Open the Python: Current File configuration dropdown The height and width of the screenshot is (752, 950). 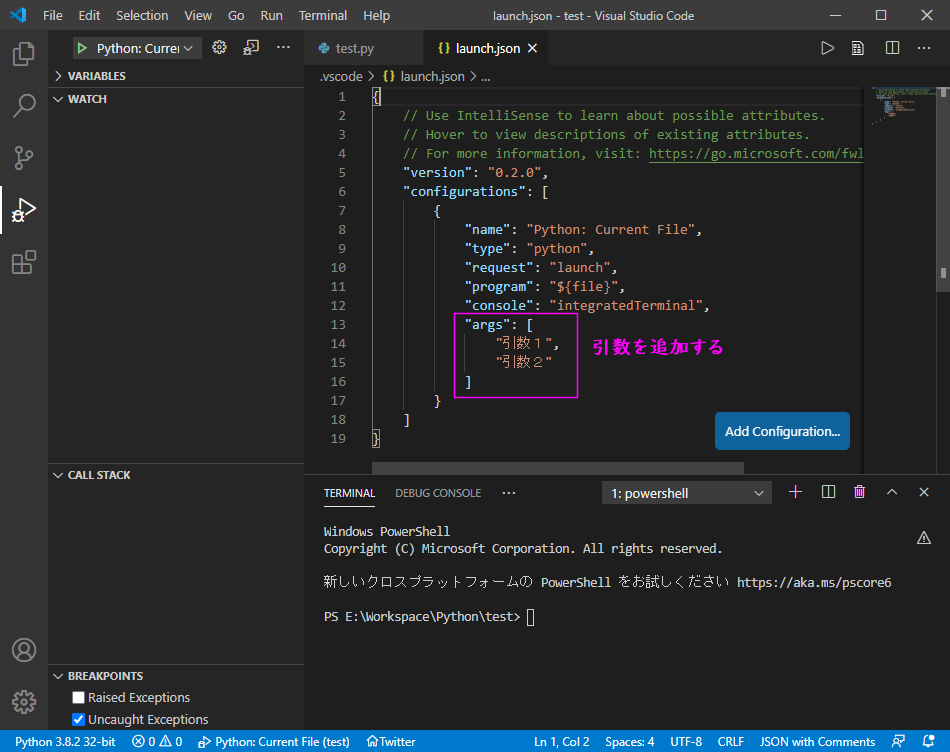(144, 48)
